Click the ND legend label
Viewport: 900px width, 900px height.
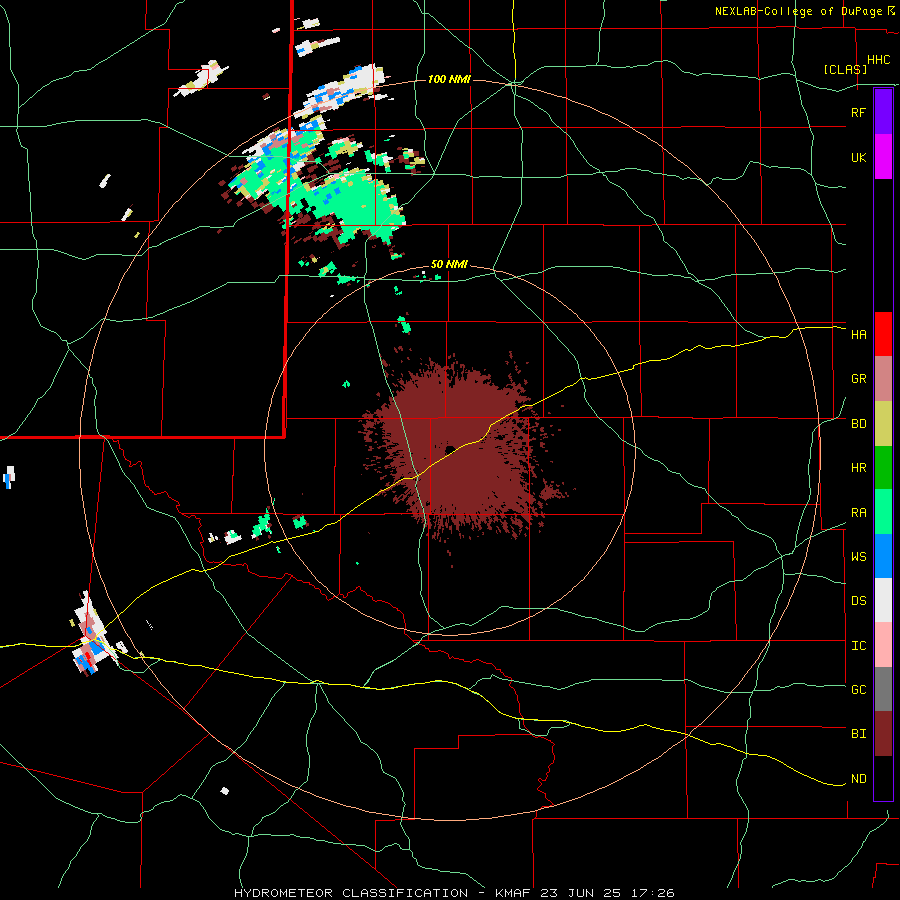[x=858, y=779]
